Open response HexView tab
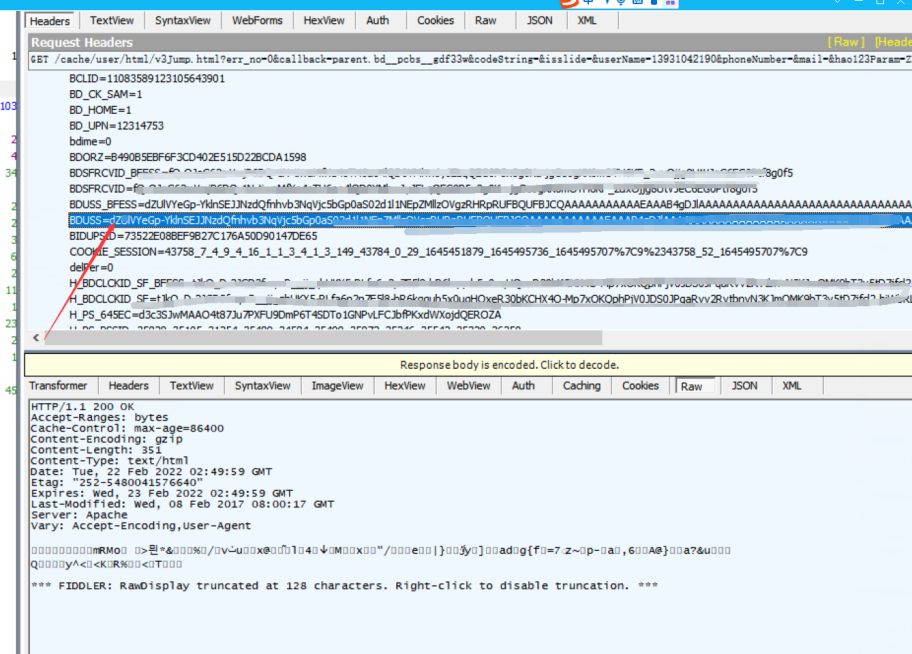Image resolution: width=912 pixels, height=654 pixels. 405,386
